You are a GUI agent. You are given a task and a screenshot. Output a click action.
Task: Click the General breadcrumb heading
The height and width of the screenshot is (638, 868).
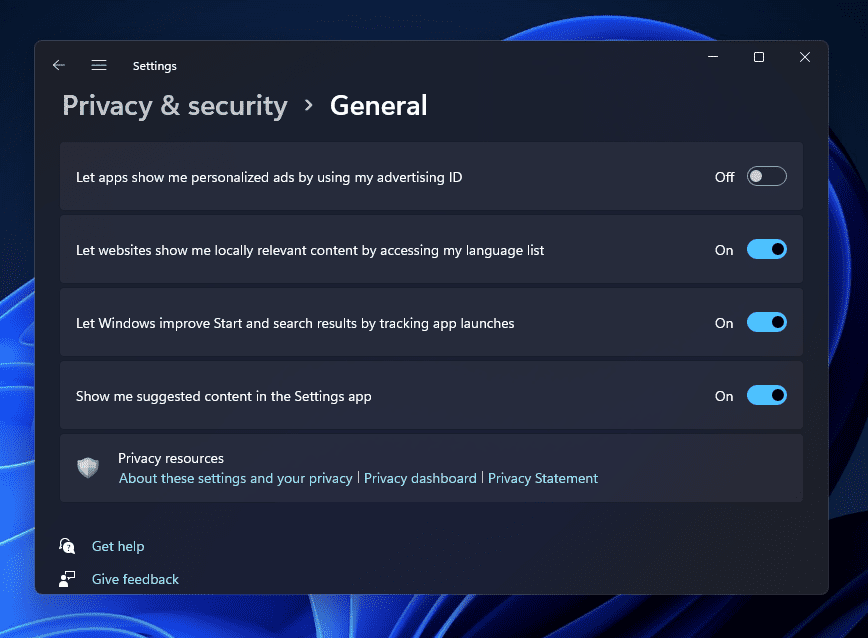[378, 106]
